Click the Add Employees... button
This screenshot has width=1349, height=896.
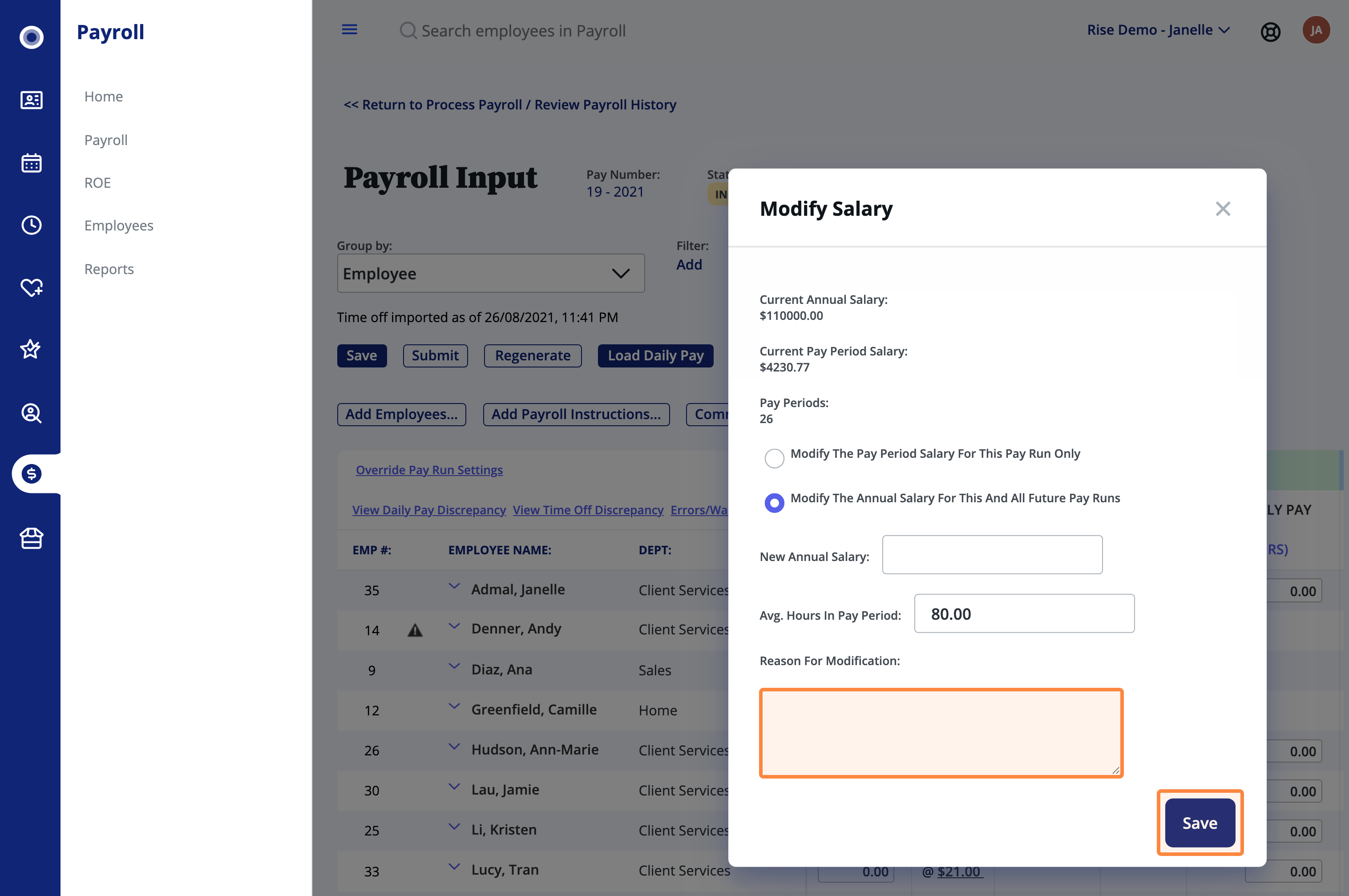(402, 414)
